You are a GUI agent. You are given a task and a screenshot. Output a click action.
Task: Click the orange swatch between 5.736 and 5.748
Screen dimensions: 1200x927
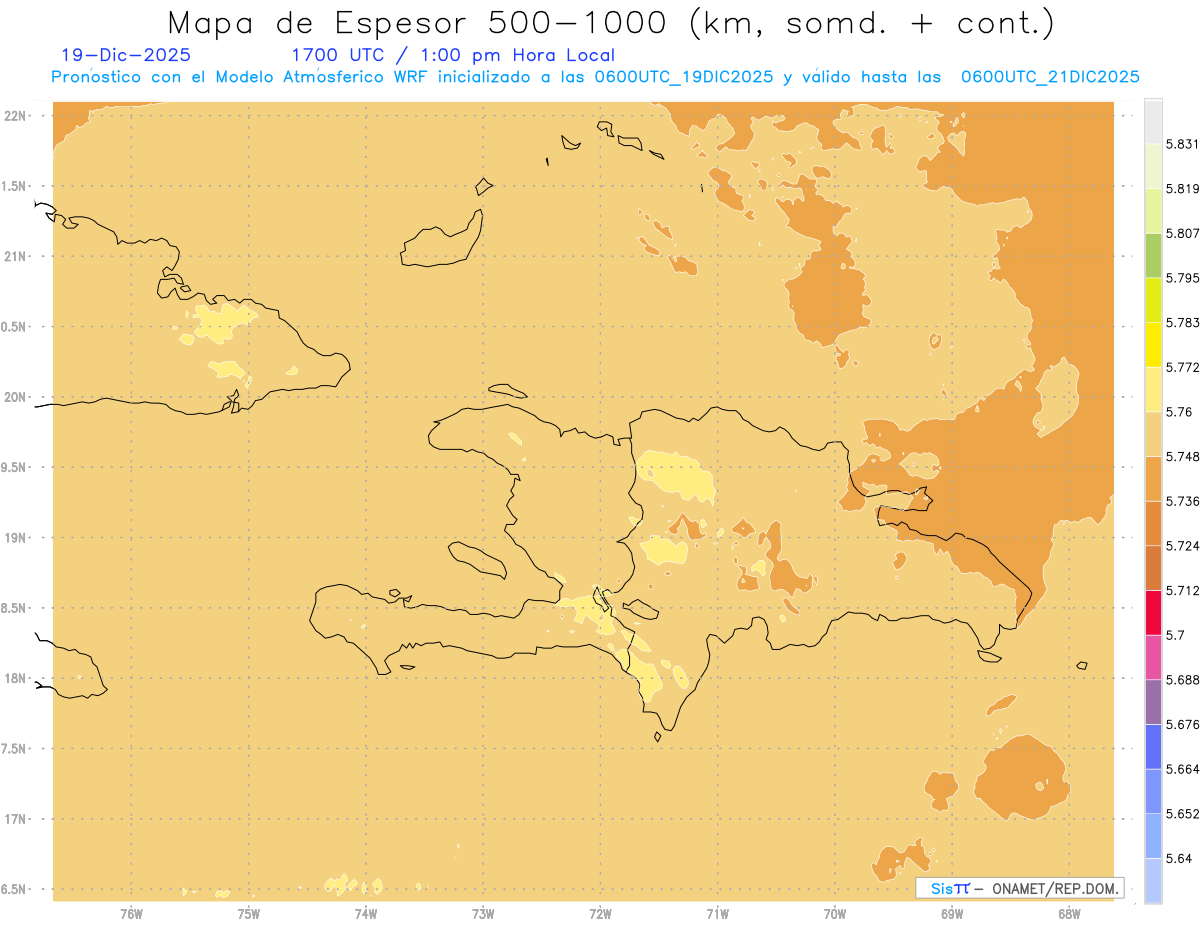click(1153, 478)
